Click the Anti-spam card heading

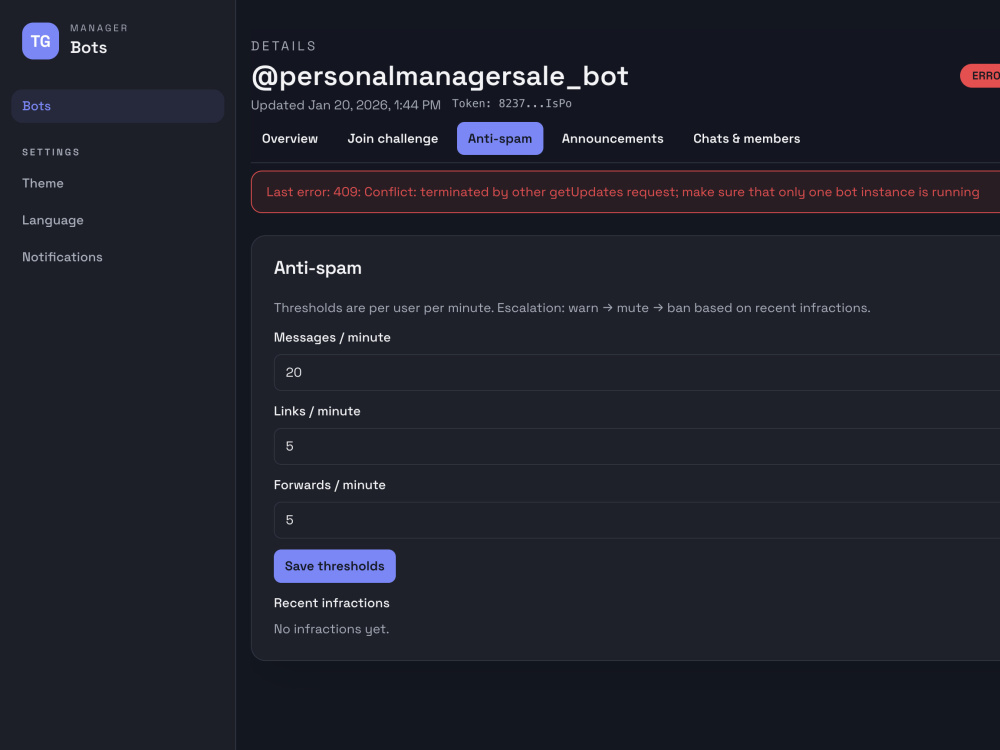[318, 268]
